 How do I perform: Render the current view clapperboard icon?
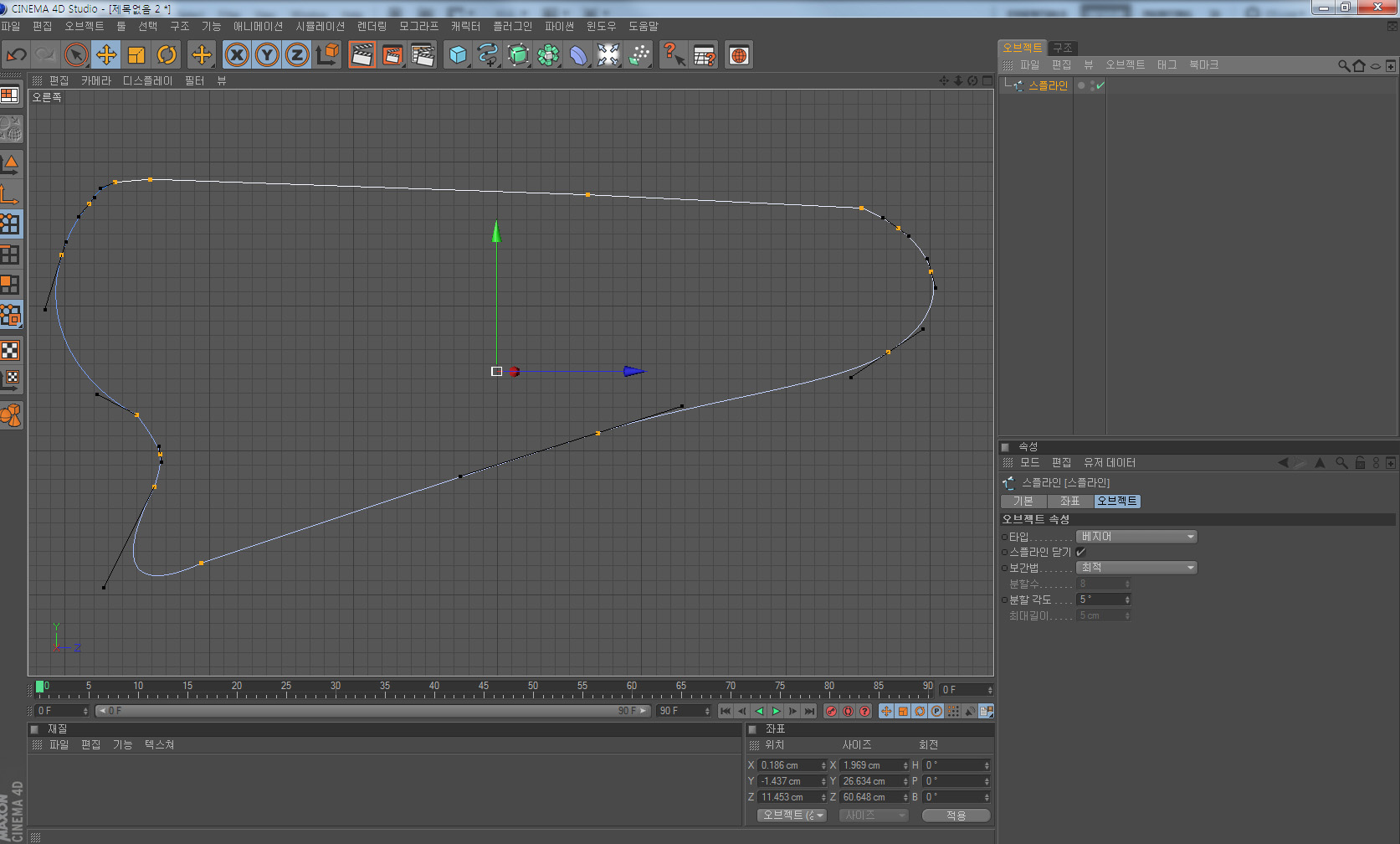point(362,55)
